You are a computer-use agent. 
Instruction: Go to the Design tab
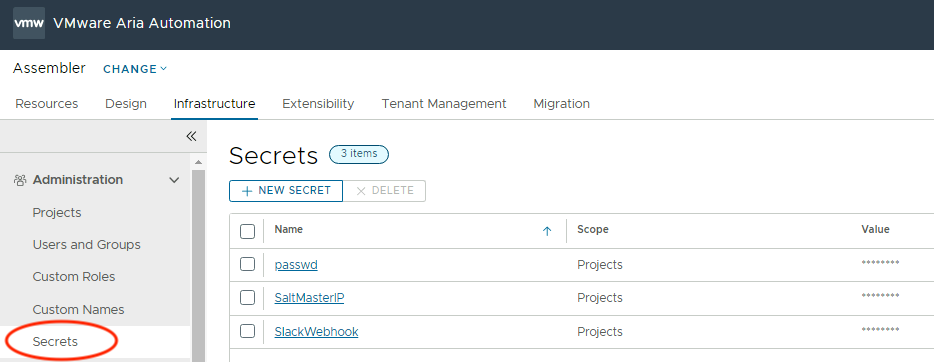(126, 104)
